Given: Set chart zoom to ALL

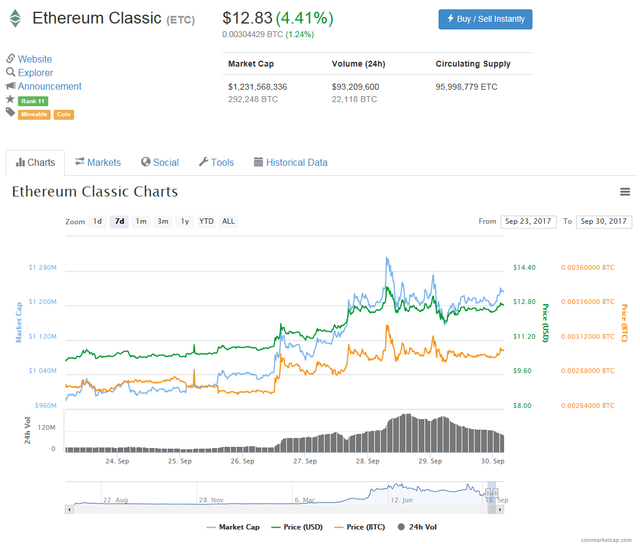Looking at the screenshot, I should (228, 222).
